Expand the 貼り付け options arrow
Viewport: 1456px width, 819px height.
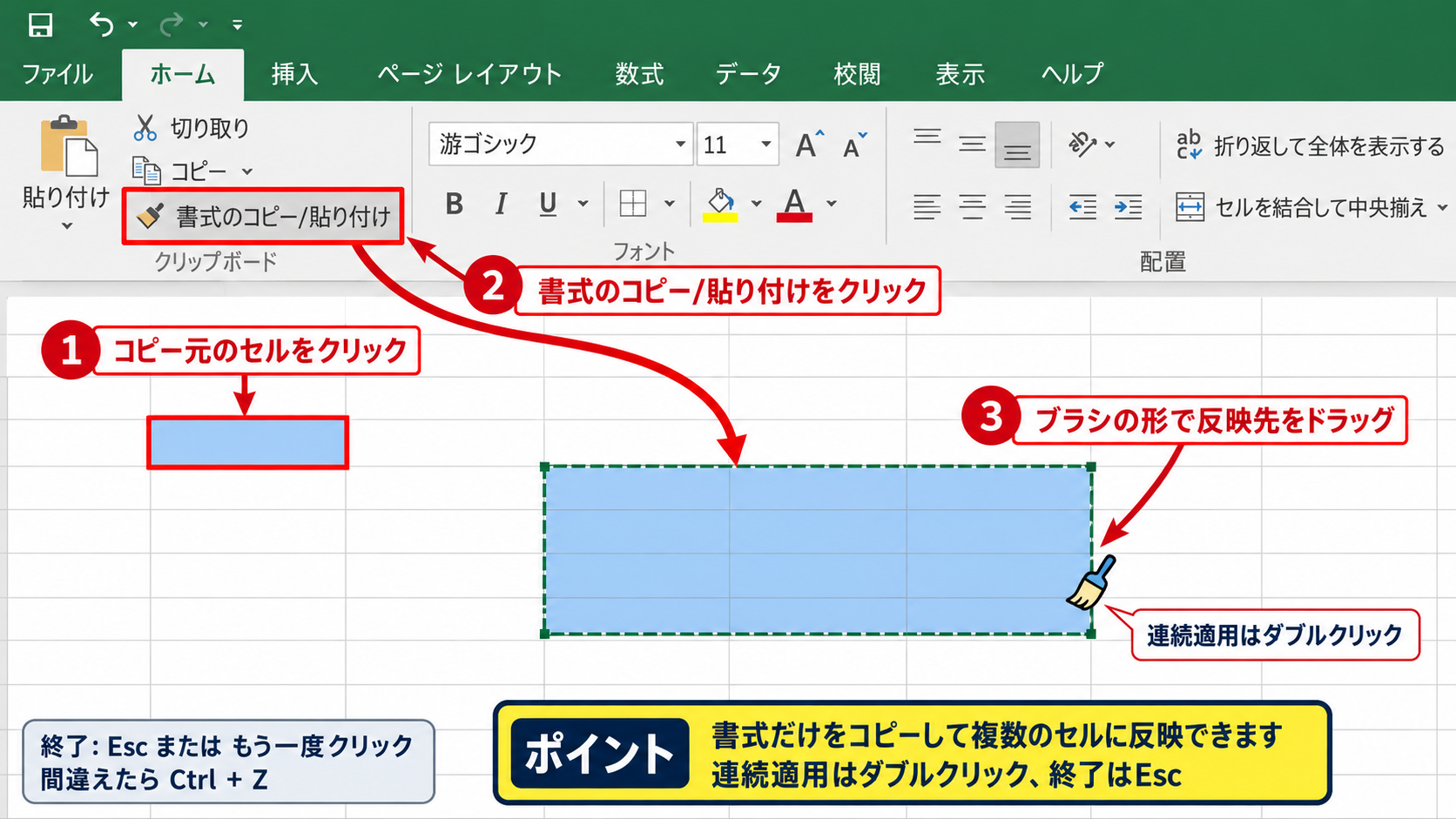point(67,226)
